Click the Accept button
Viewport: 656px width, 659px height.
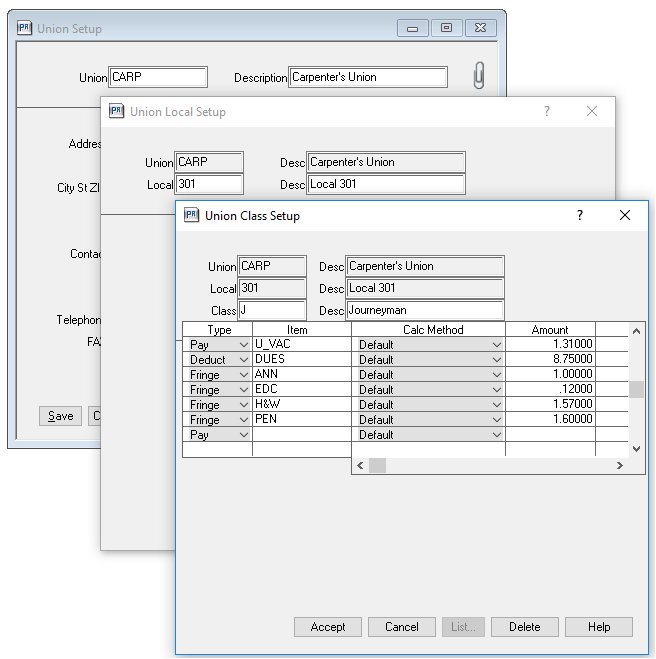click(x=328, y=627)
